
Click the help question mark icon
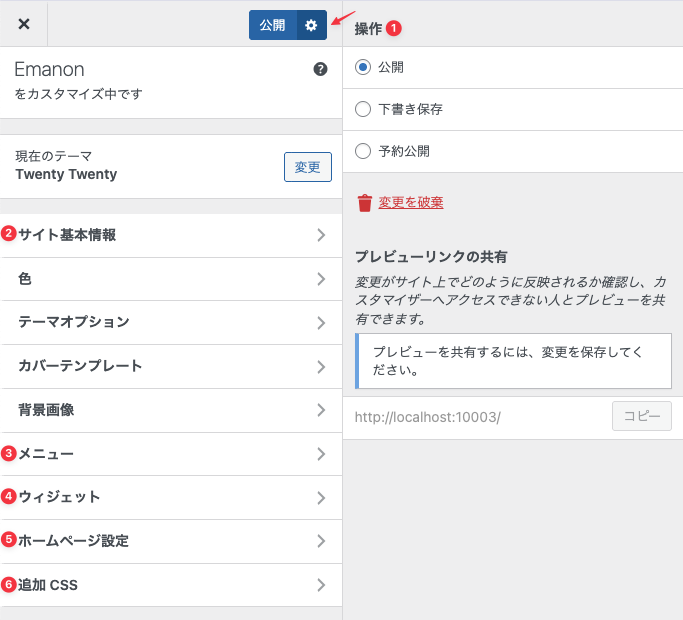click(320, 69)
